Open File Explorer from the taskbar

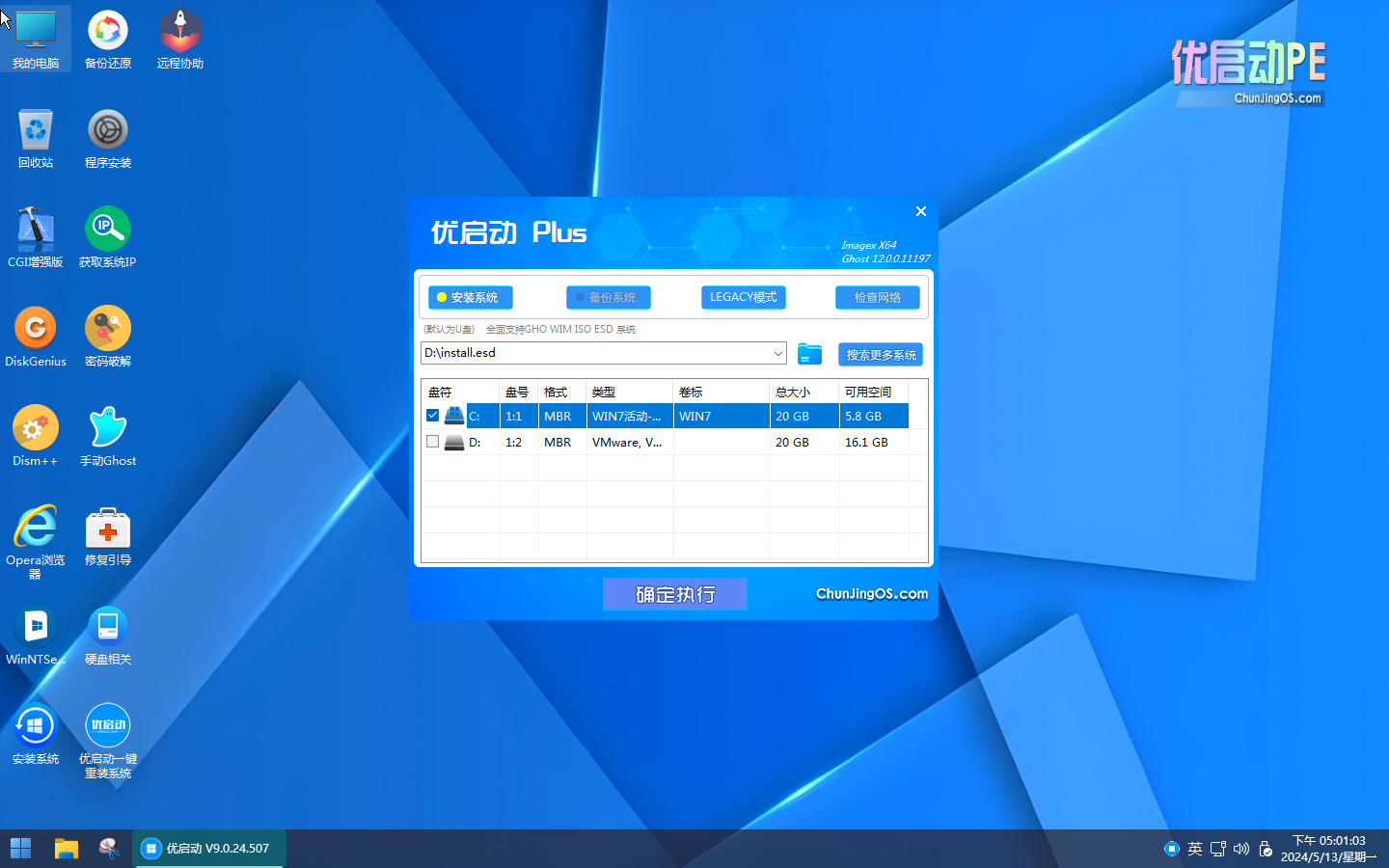[66, 849]
